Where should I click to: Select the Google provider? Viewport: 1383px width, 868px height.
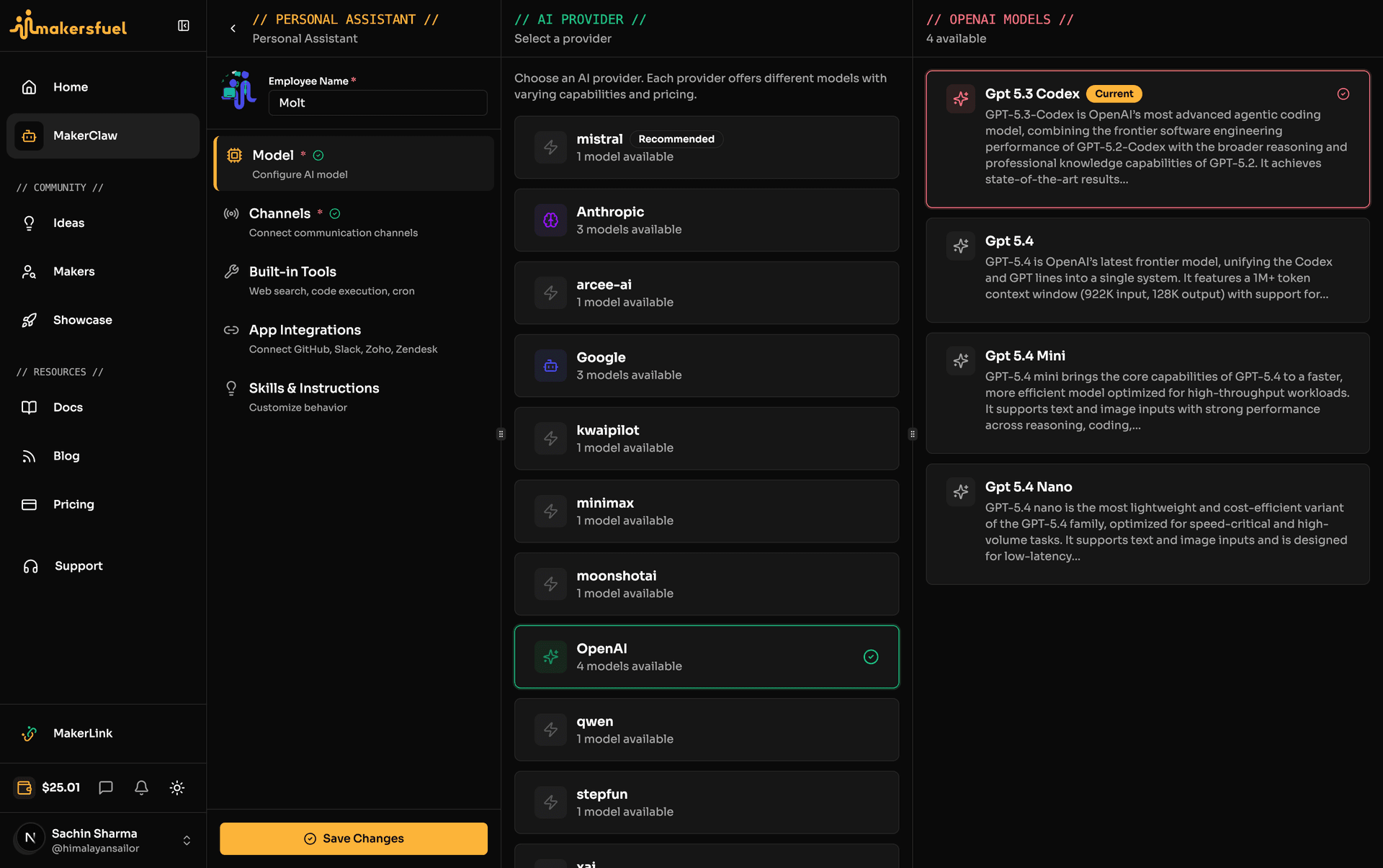pos(707,366)
